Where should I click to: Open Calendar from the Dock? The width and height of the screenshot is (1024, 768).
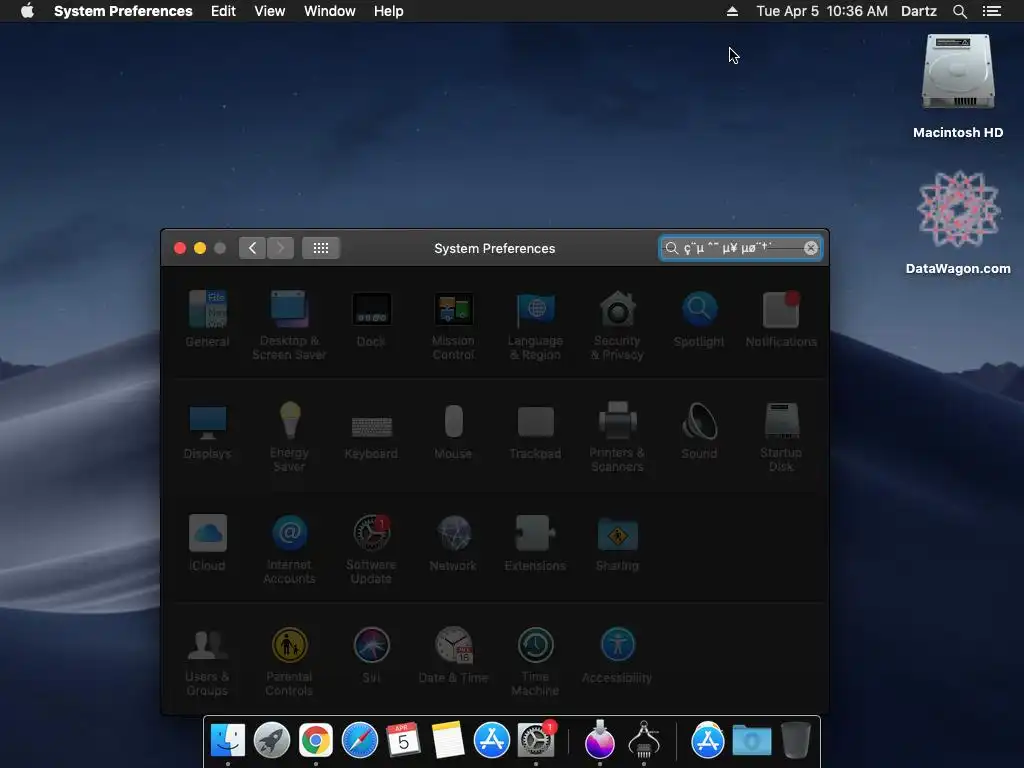tap(404, 740)
